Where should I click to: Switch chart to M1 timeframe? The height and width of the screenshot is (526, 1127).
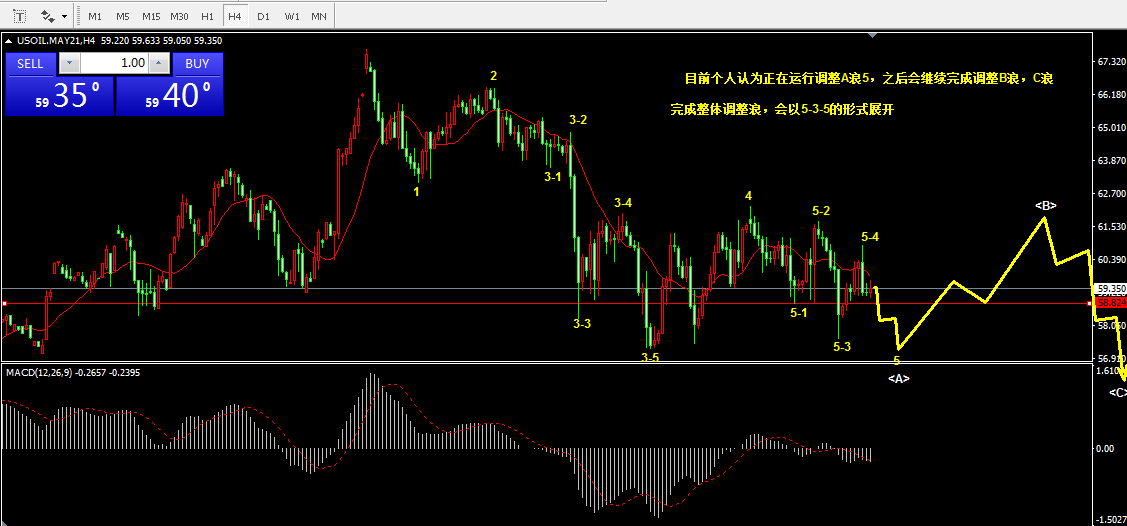95,16
